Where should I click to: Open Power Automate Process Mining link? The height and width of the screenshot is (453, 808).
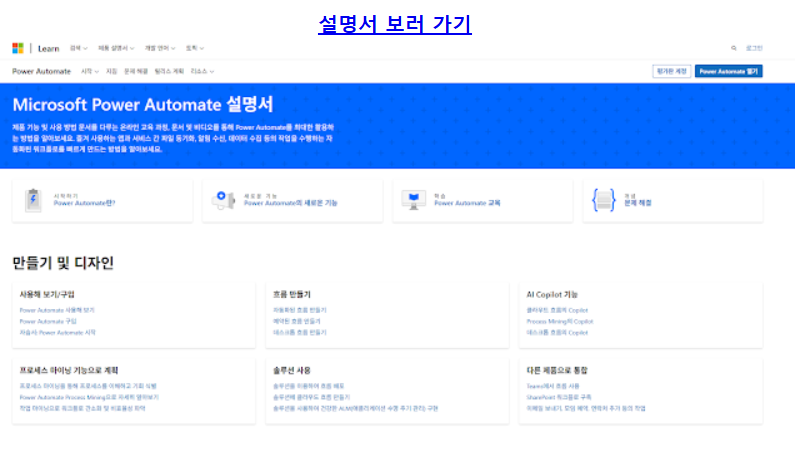click(89, 397)
